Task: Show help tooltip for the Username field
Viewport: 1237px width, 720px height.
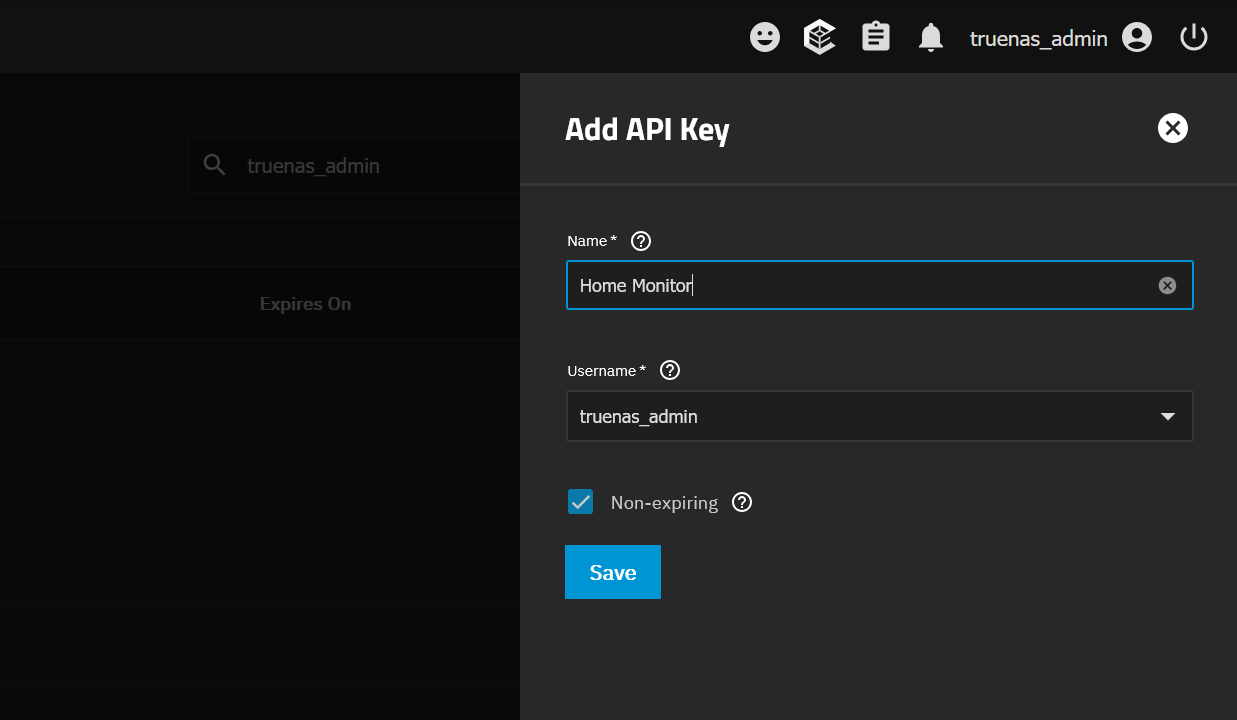Action: (671, 371)
